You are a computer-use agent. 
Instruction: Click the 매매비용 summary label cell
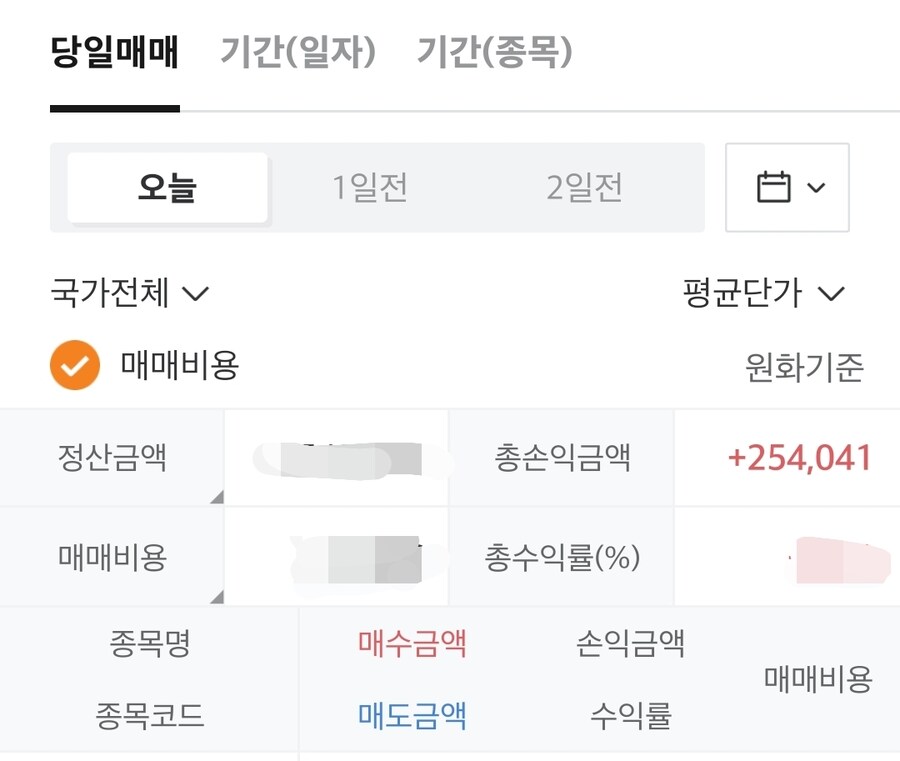112,557
